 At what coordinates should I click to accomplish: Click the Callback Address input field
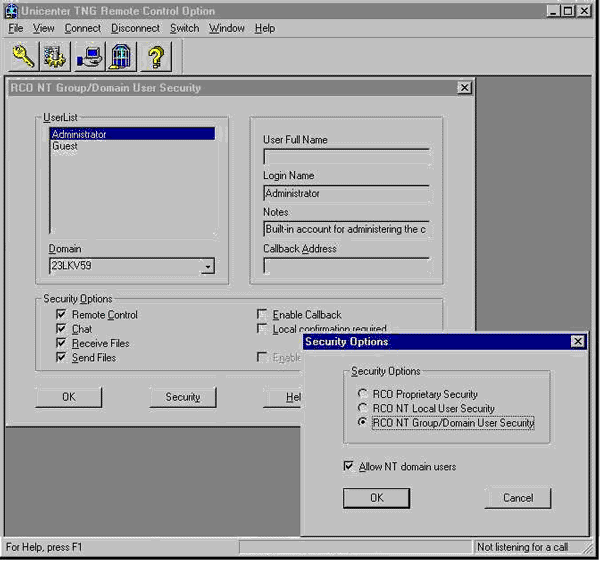tap(346, 266)
